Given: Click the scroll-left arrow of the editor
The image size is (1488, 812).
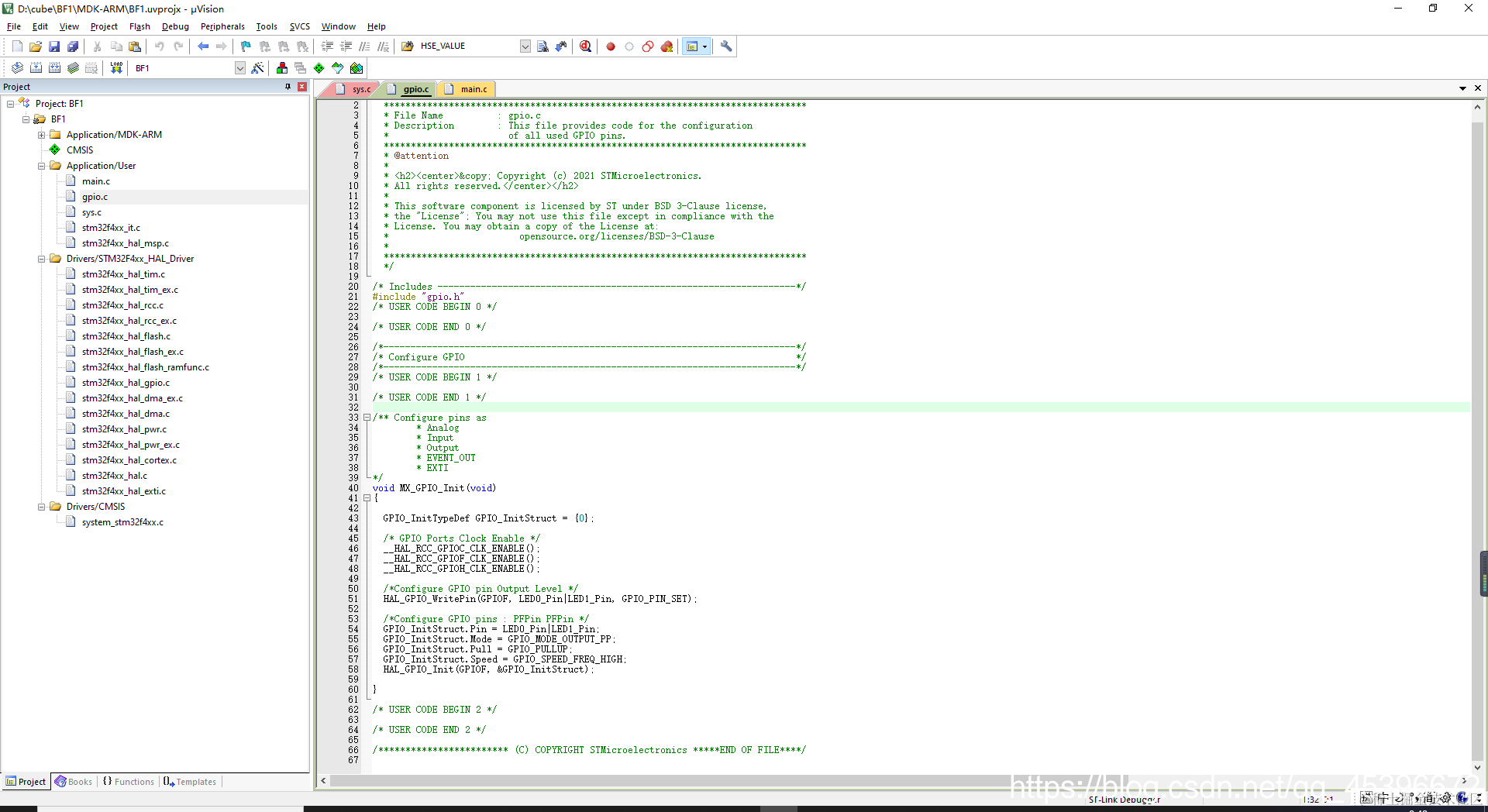Looking at the screenshot, I should coord(323,780).
